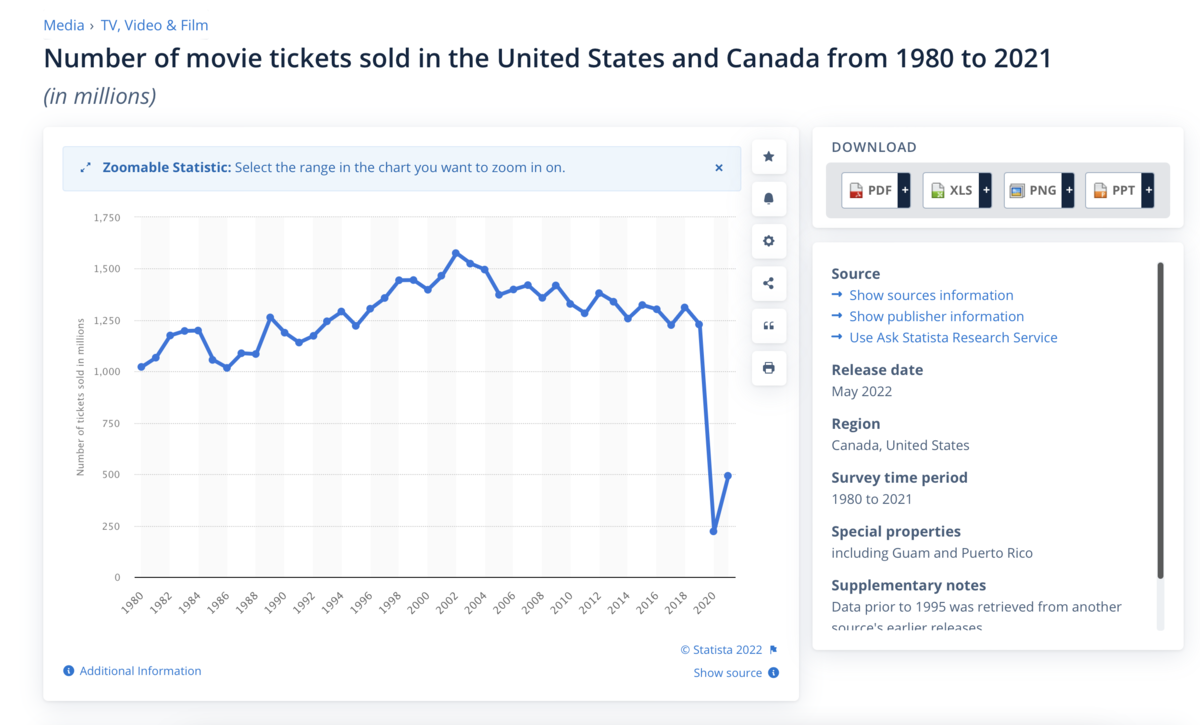1200x725 pixels.
Task: Click the share icon
Action: point(768,283)
